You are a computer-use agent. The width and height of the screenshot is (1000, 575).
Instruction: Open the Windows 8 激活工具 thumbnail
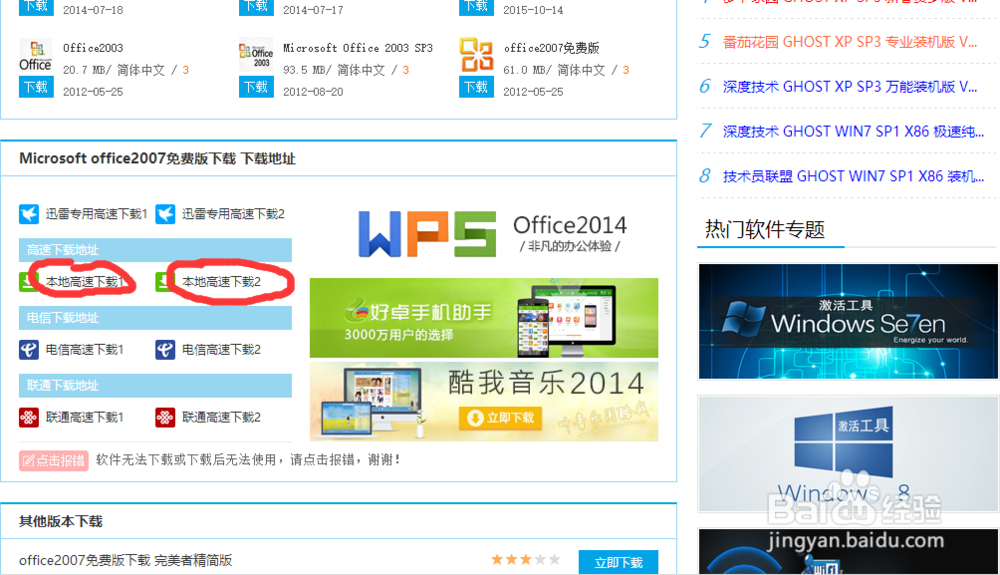tap(848, 454)
